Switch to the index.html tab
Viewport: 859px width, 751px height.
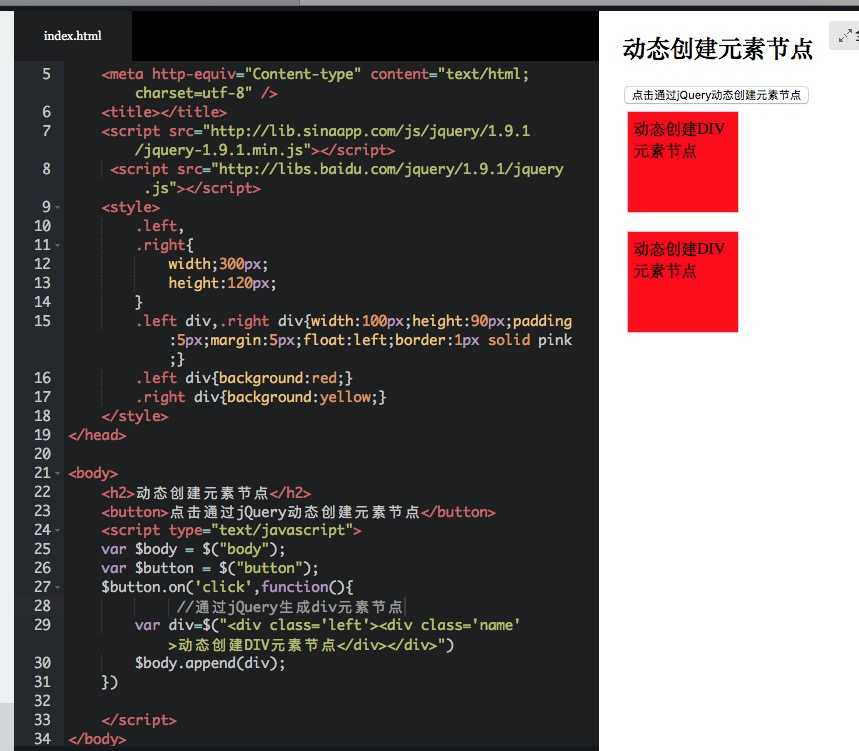72,36
